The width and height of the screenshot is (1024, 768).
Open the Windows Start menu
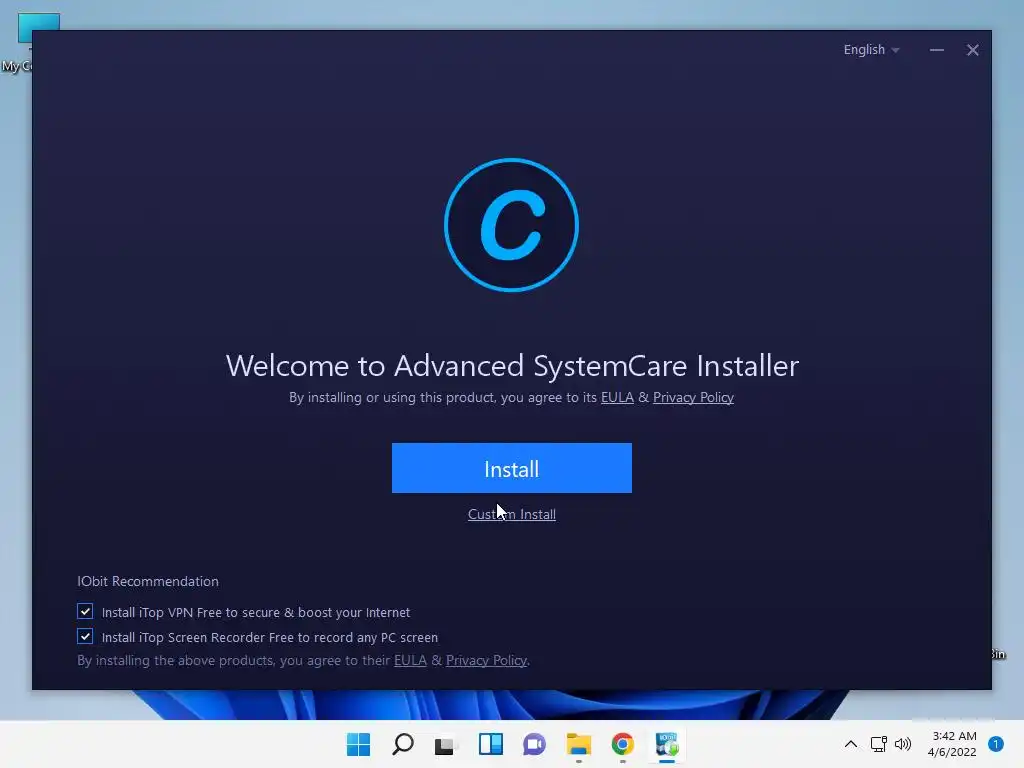[358, 744]
